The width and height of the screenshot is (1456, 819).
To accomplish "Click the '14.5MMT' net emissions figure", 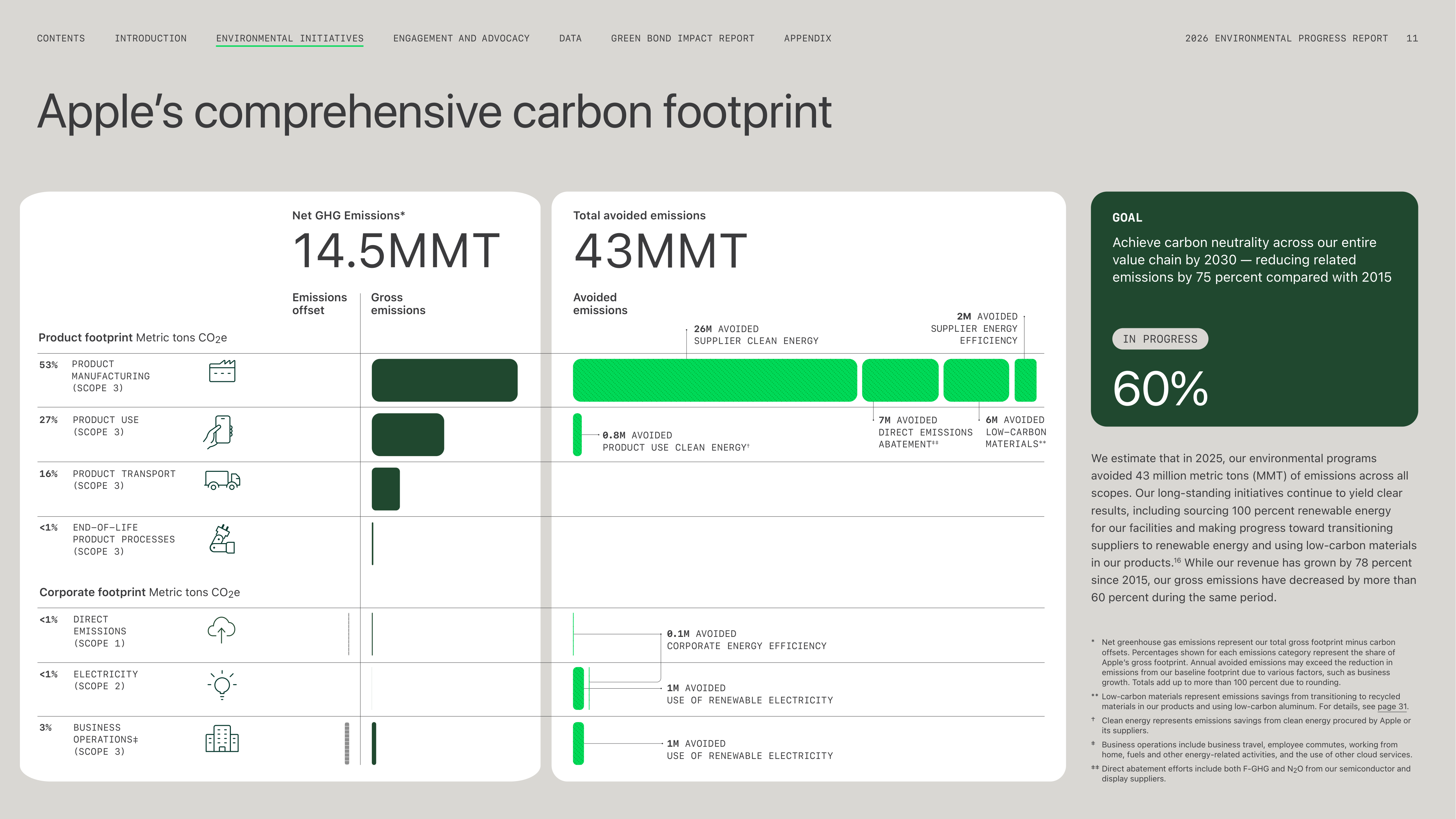I will click(x=396, y=251).
